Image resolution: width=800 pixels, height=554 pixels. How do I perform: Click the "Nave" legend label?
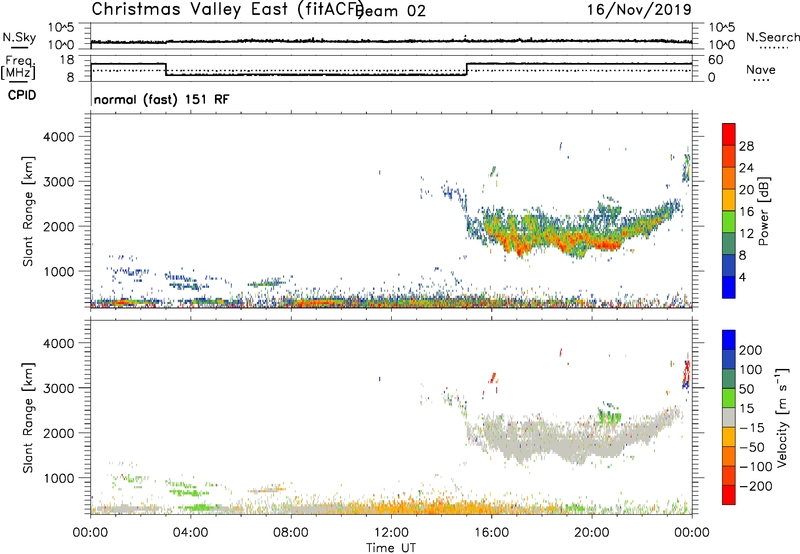761,70
